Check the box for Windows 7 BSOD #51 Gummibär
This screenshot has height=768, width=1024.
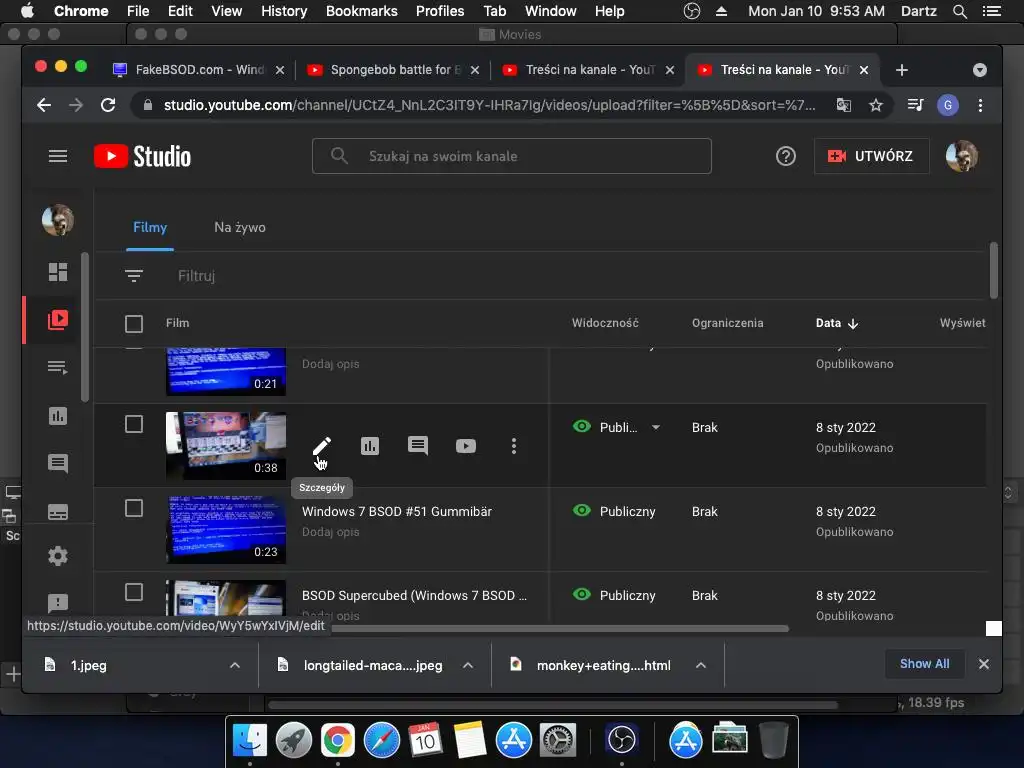coord(134,508)
